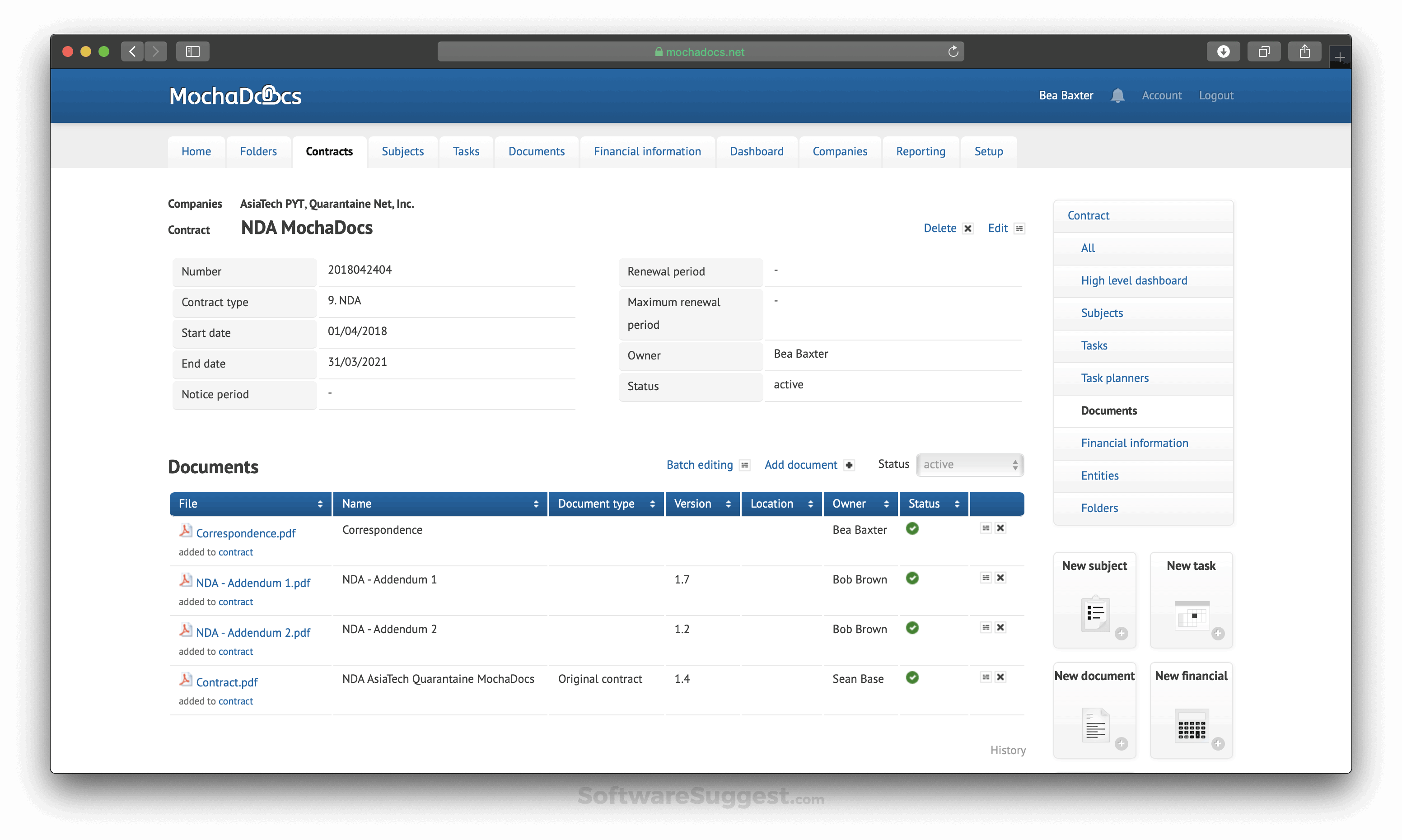Click the delete X in the NDA - Addendum 2 row
Image resolution: width=1402 pixels, height=840 pixels.
(x=1001, y=628)
